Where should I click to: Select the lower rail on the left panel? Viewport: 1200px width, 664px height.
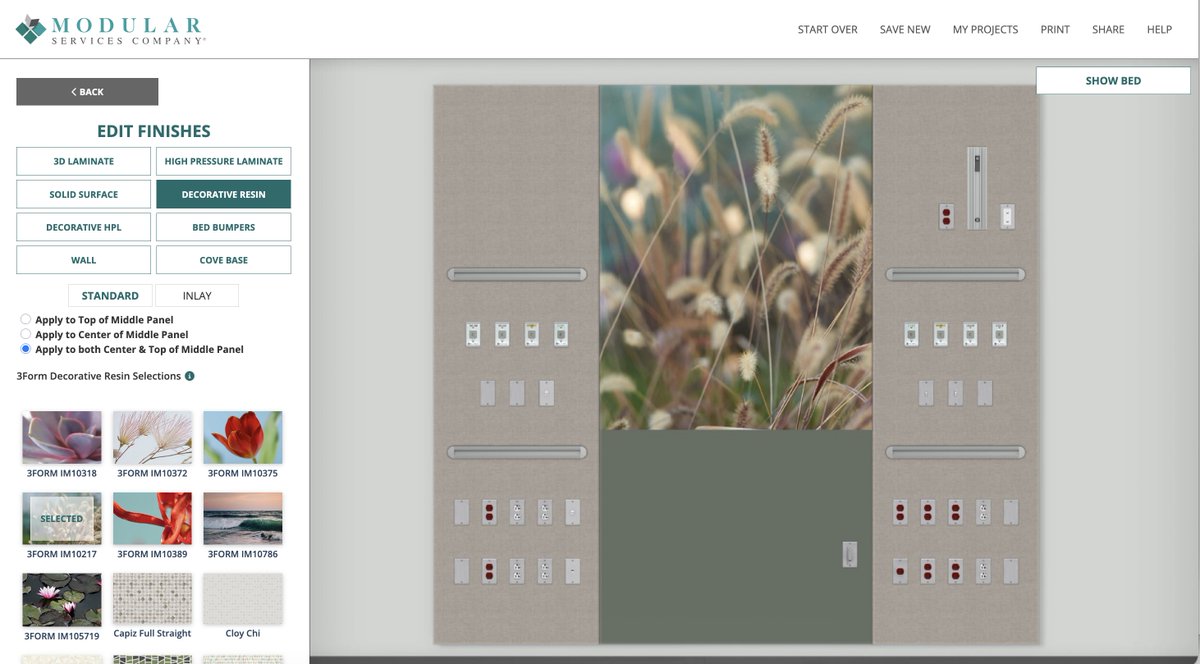[x=516, y=453]
